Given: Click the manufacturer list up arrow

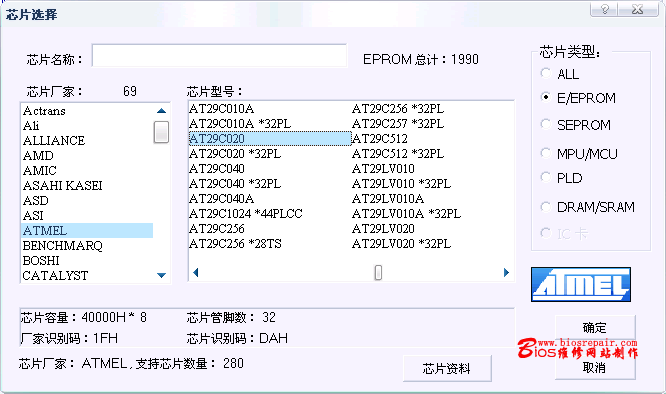Looking at the screenshot, I should [161, 111].
